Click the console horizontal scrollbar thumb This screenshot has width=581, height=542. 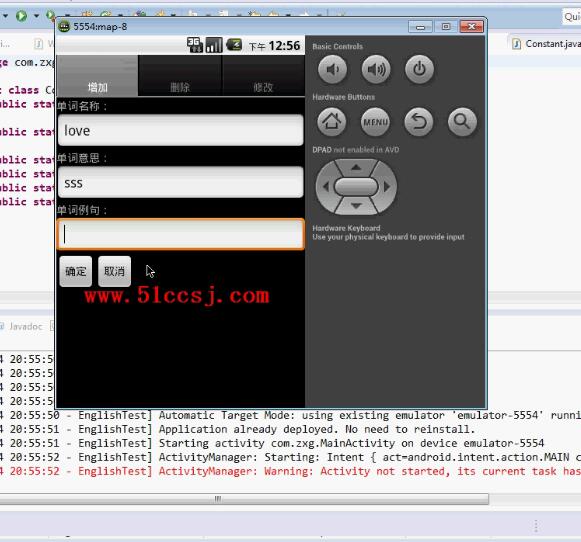click(244, 499)
